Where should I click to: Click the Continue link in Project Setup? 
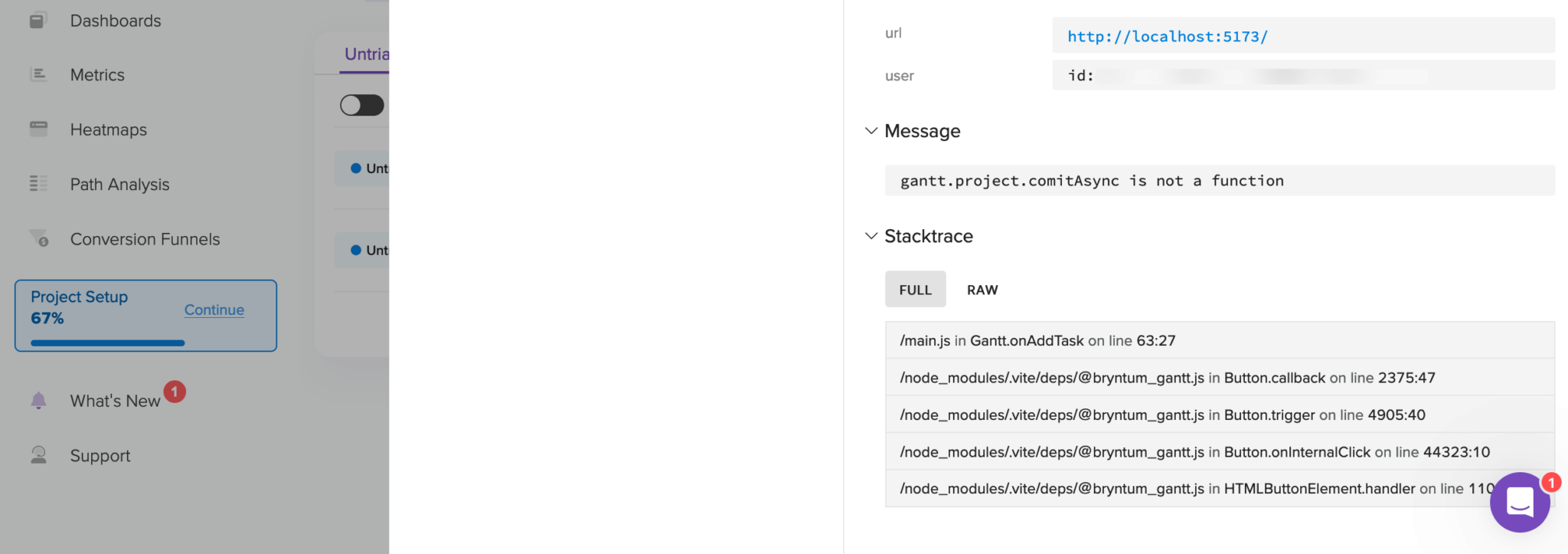[x=214, y=310]
